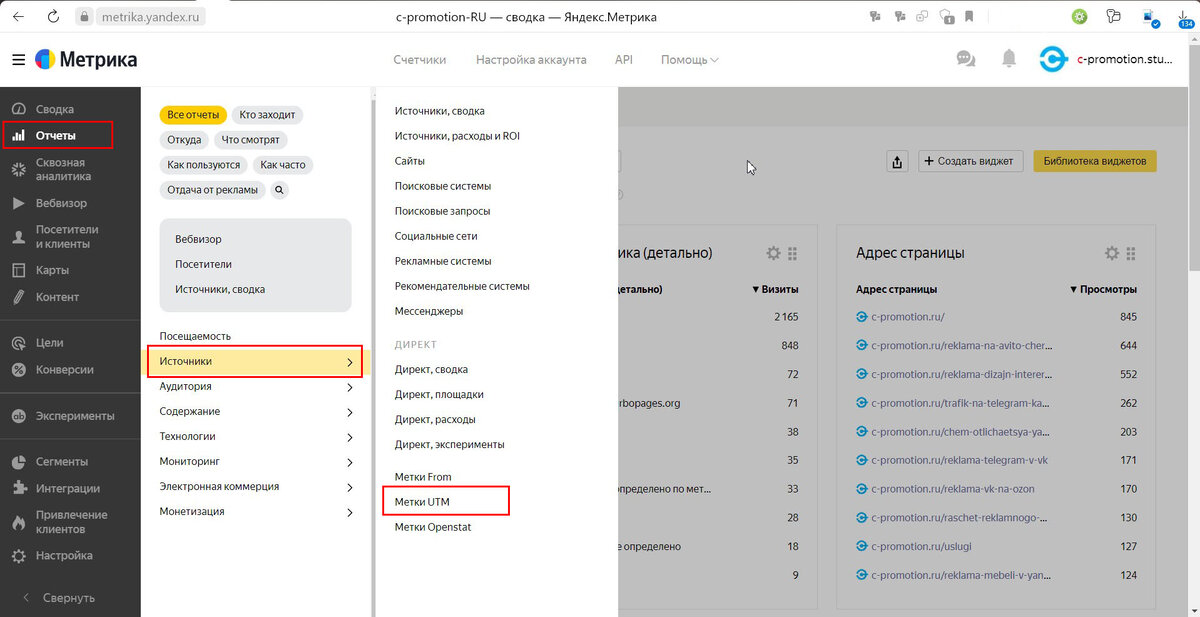Select the Все отчеты filter chip

(193, 115)
